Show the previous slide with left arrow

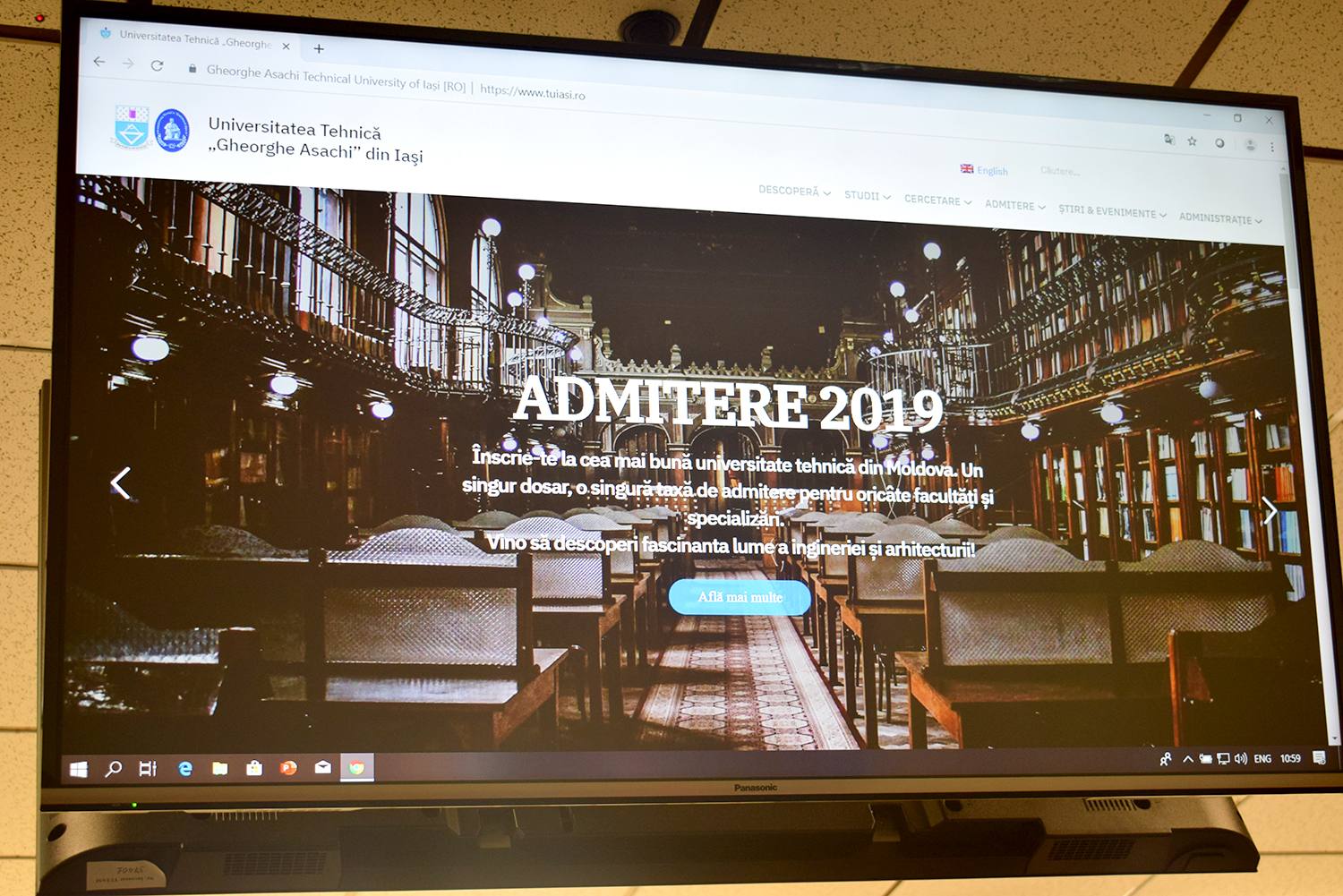pyautogui.click(x=121, y=482)
